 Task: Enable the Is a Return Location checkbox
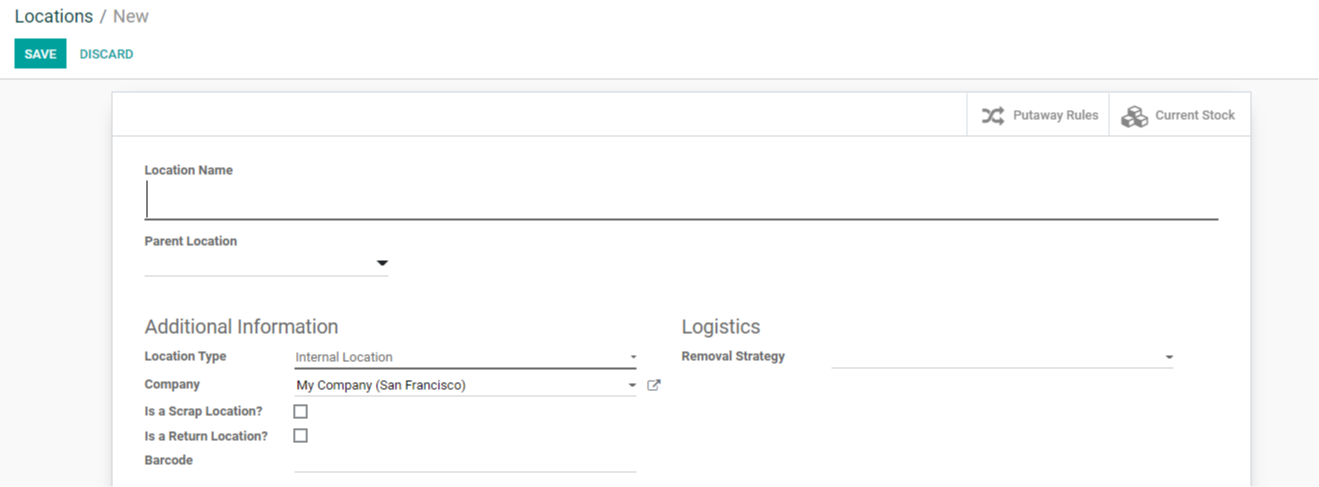pos(300,436)
